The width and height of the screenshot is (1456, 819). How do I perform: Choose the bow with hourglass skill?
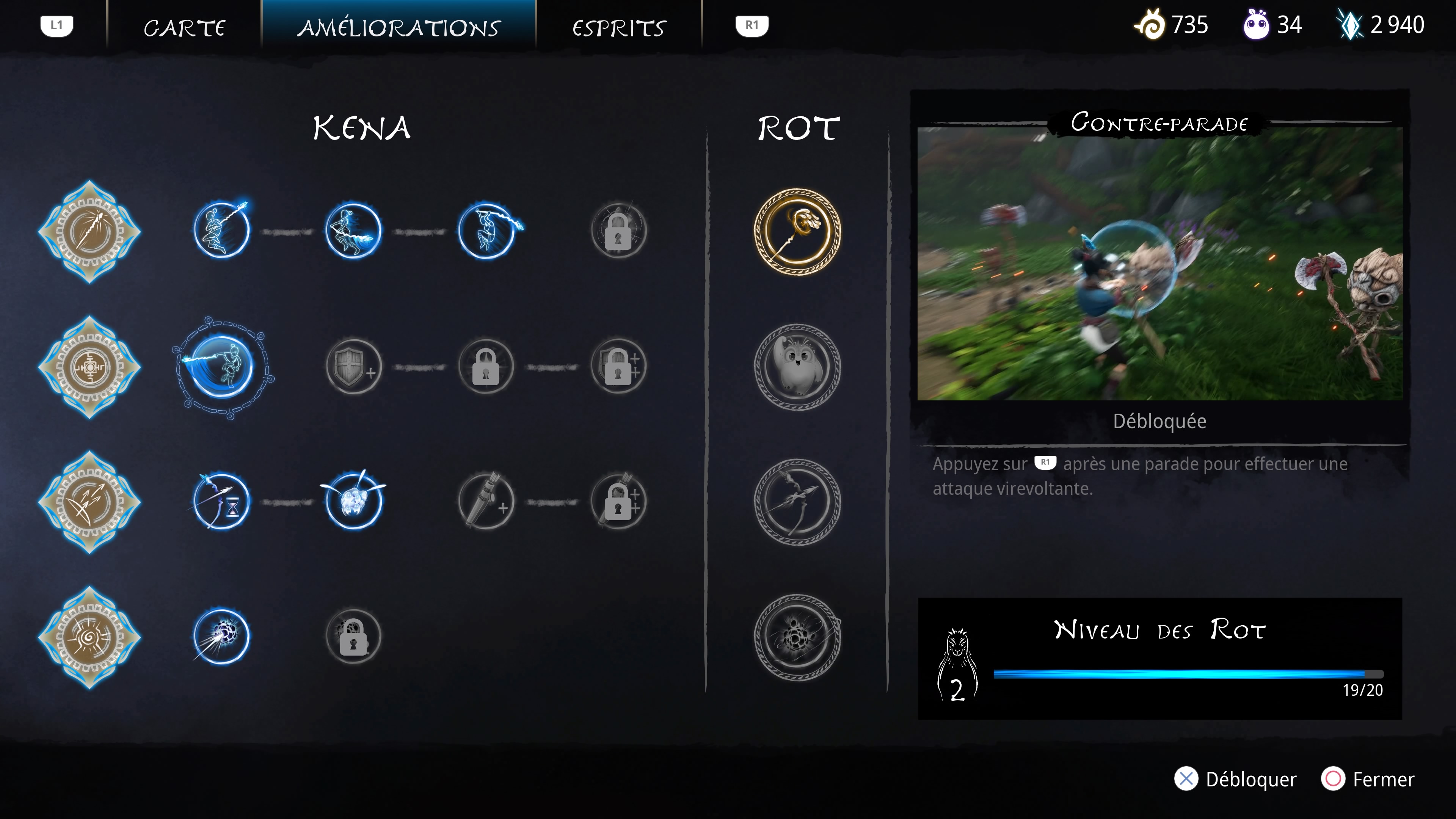[221, 501]
